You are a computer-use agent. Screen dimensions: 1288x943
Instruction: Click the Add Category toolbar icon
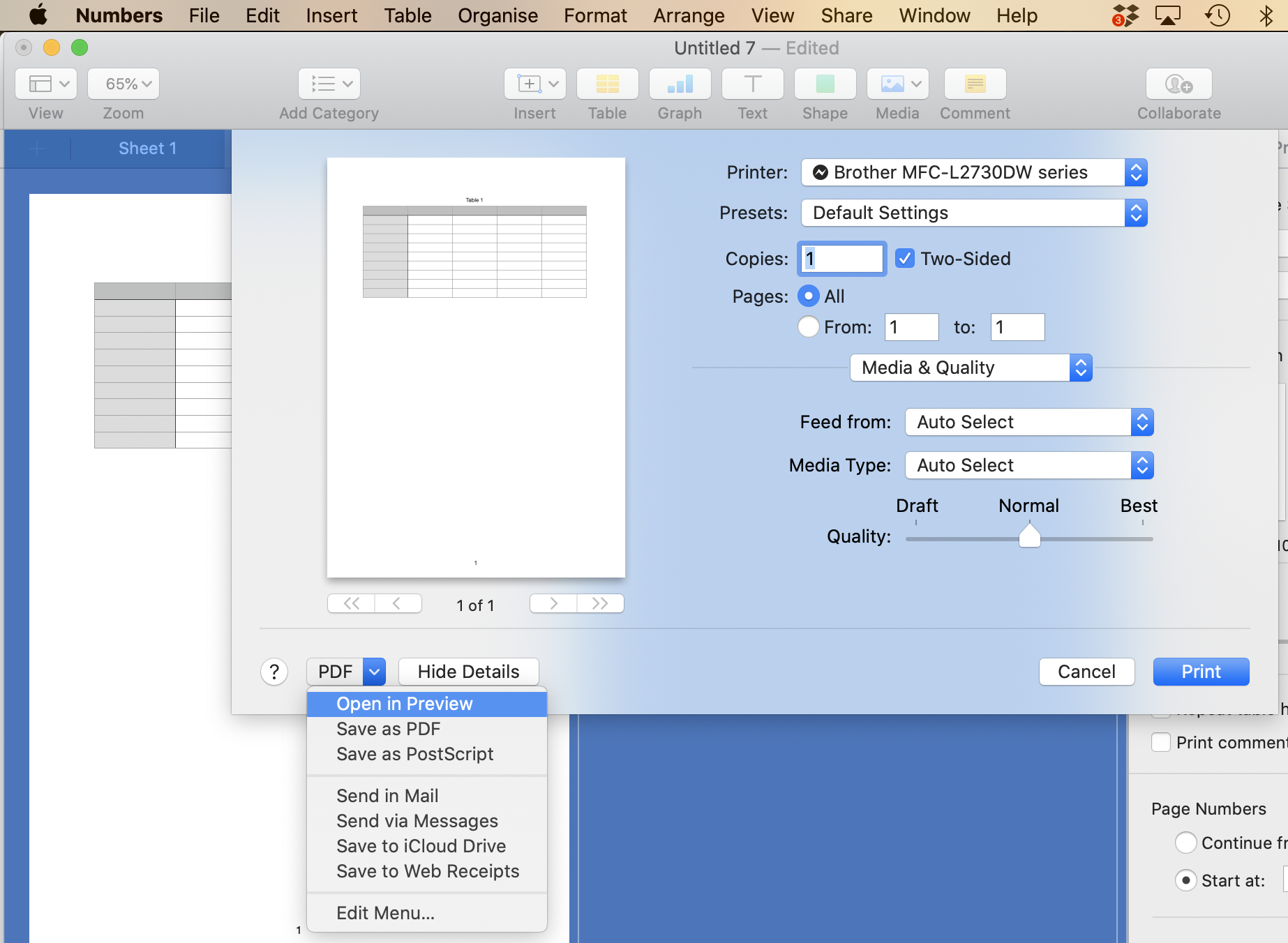[329, 84]
